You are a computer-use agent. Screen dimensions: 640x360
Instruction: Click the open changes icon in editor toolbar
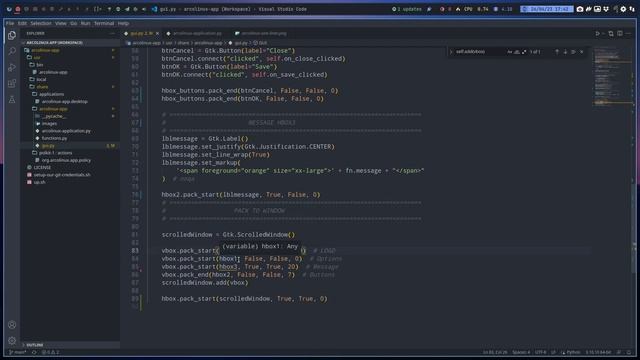coord(611,33)
